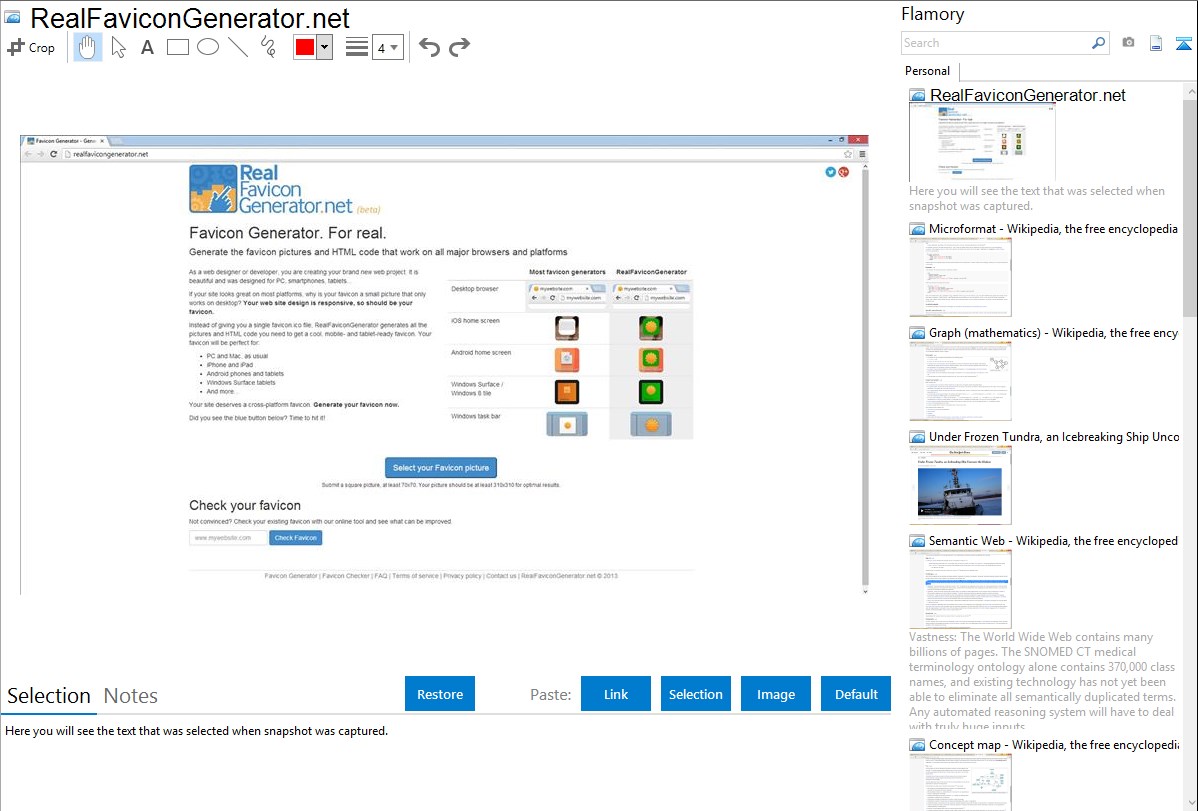Image resolution: width=1198 pixels, height=811 pixels.
Task: Switch to the Personal tab
Action: [x=927, y=71]
